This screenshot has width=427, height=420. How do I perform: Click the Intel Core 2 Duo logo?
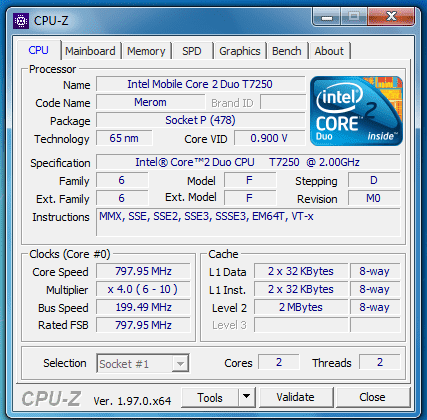356,111
